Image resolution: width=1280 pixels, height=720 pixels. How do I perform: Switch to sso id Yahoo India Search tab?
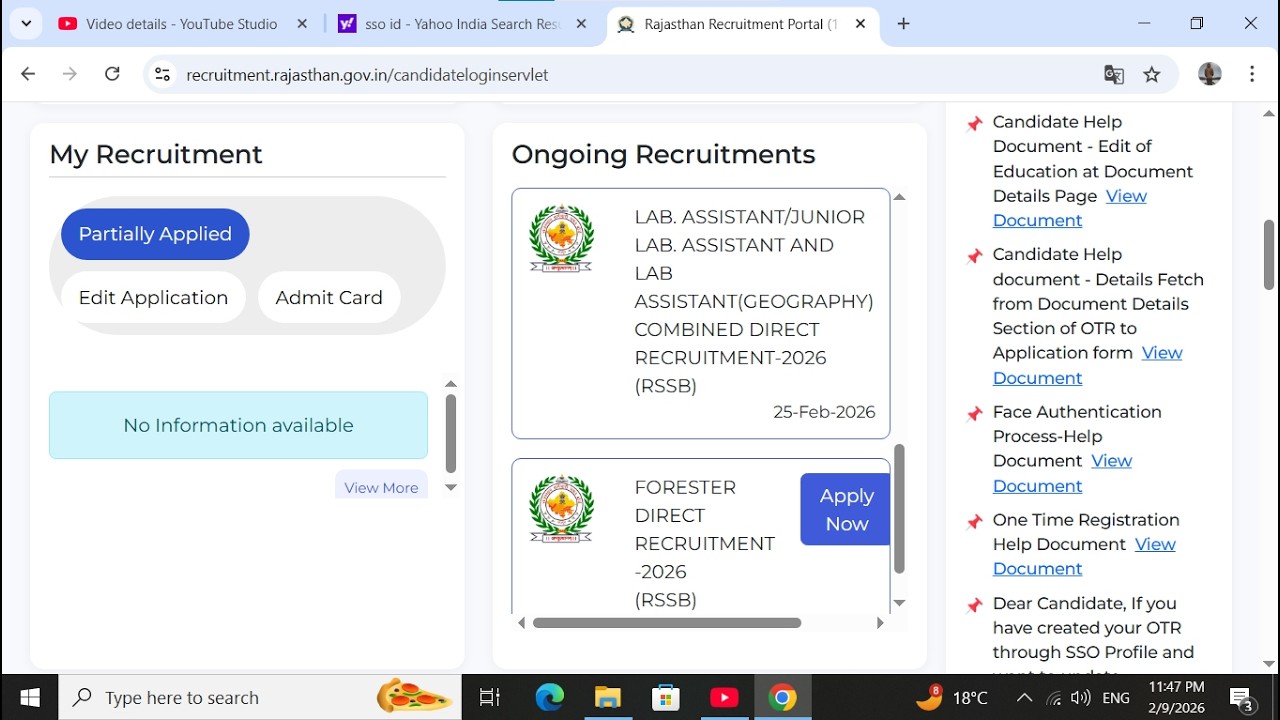coord(463,24)
